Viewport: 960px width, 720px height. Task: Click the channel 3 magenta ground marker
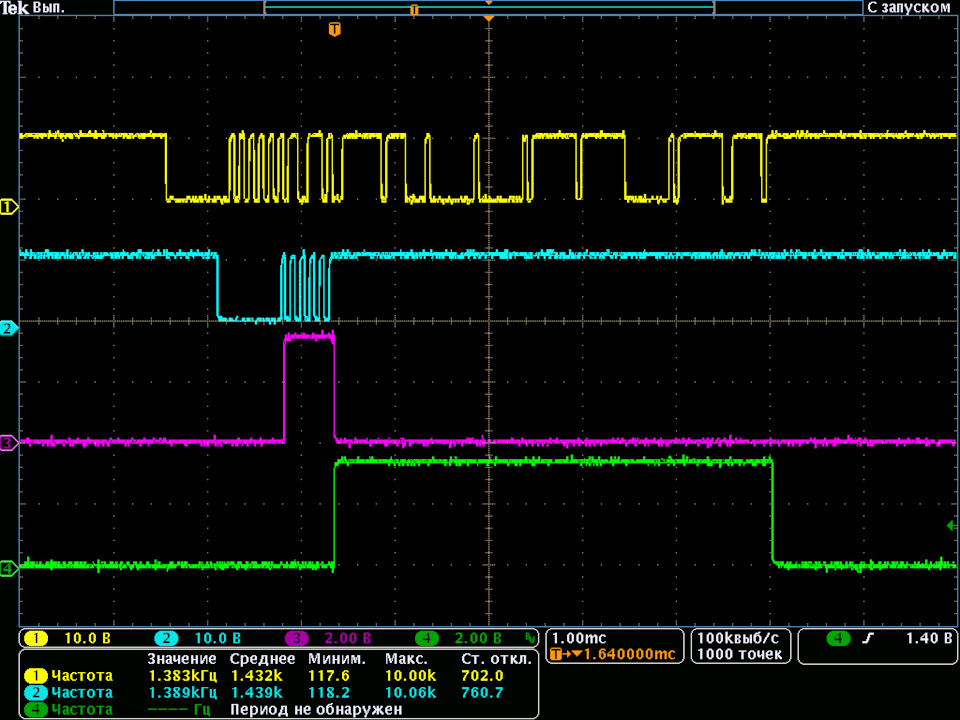click(9, 443)
